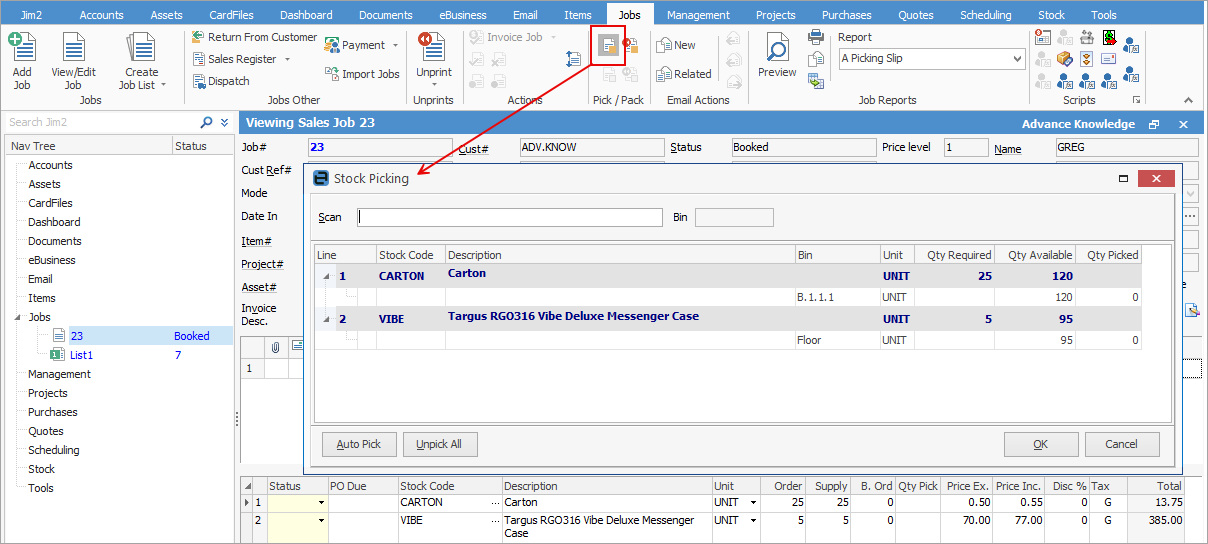This screenshot has height=544, width=1208.
Task: Open Related emails in Email Actions
Action: (x=684, y=74)
